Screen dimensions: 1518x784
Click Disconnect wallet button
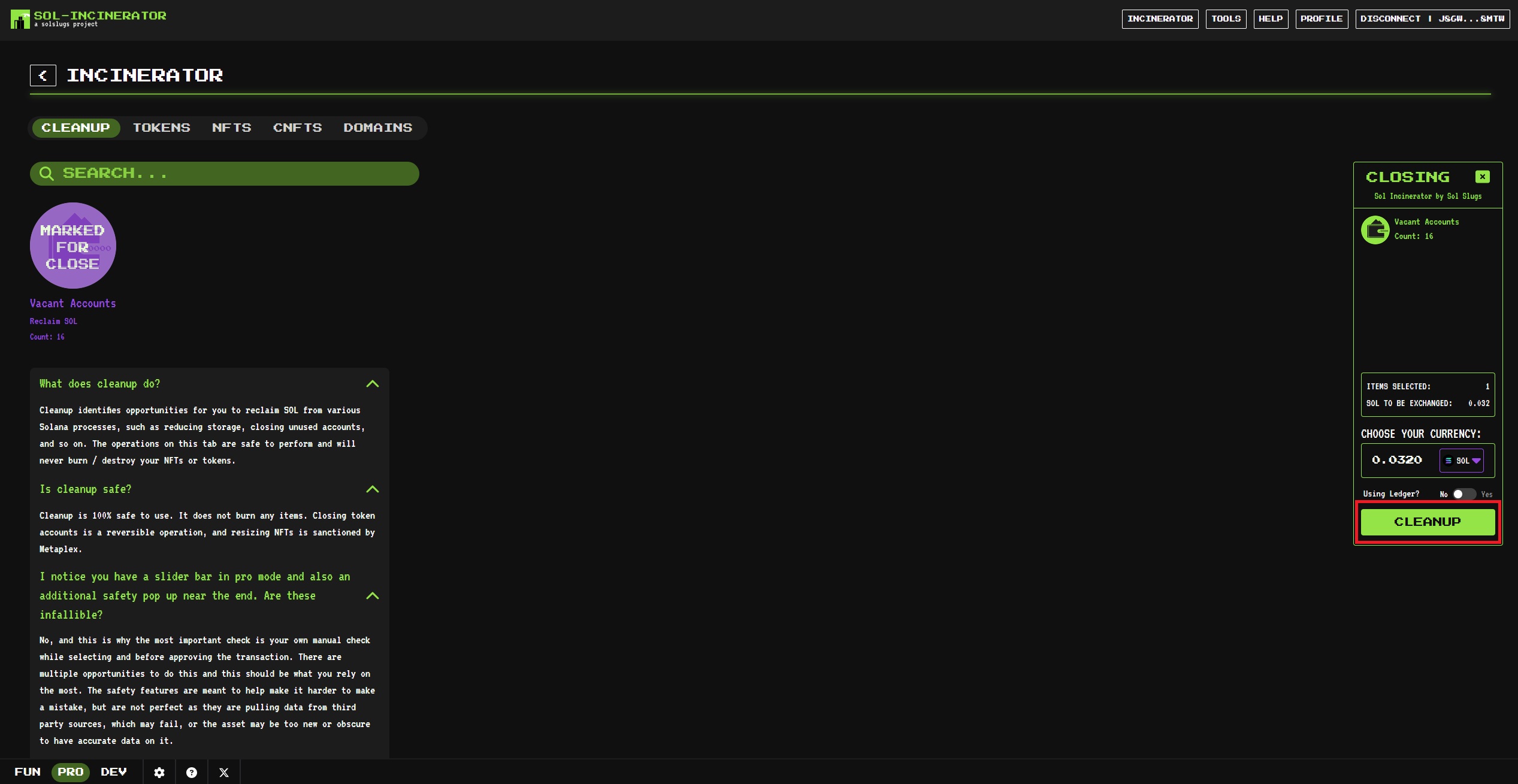point(1432,19)
